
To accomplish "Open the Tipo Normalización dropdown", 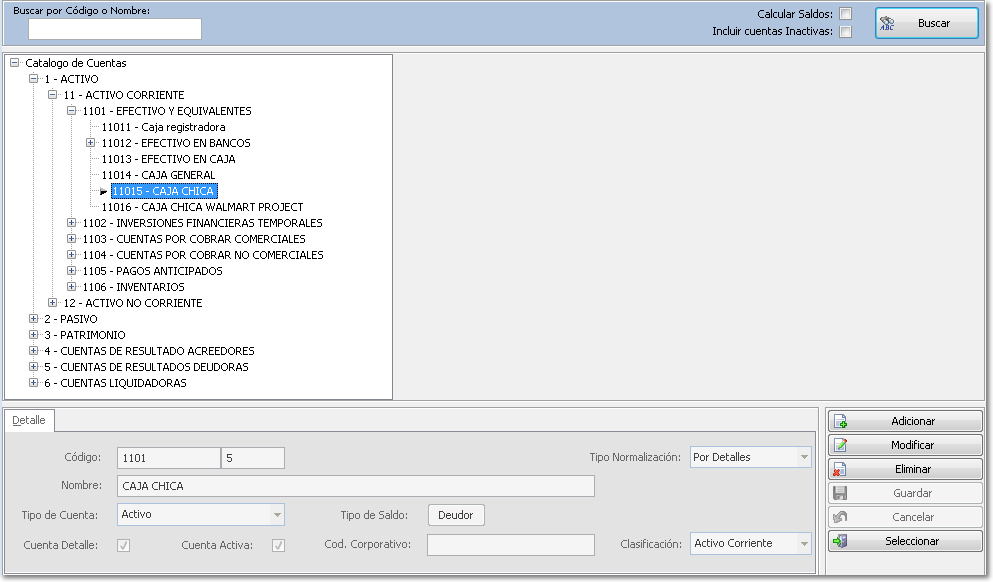I will [806, 456].
